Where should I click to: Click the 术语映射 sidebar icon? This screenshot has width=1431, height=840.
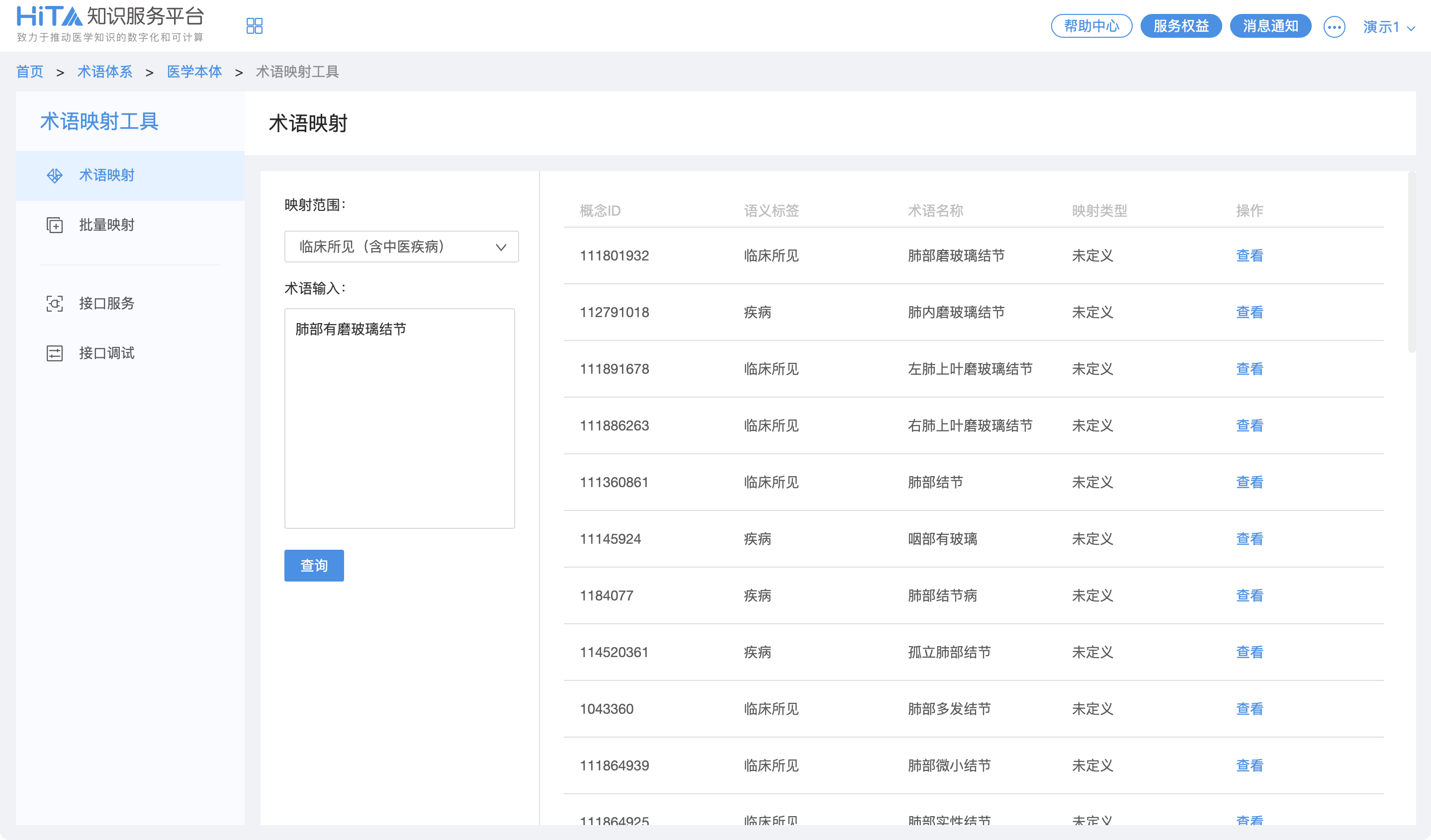[x=55, y=175]
